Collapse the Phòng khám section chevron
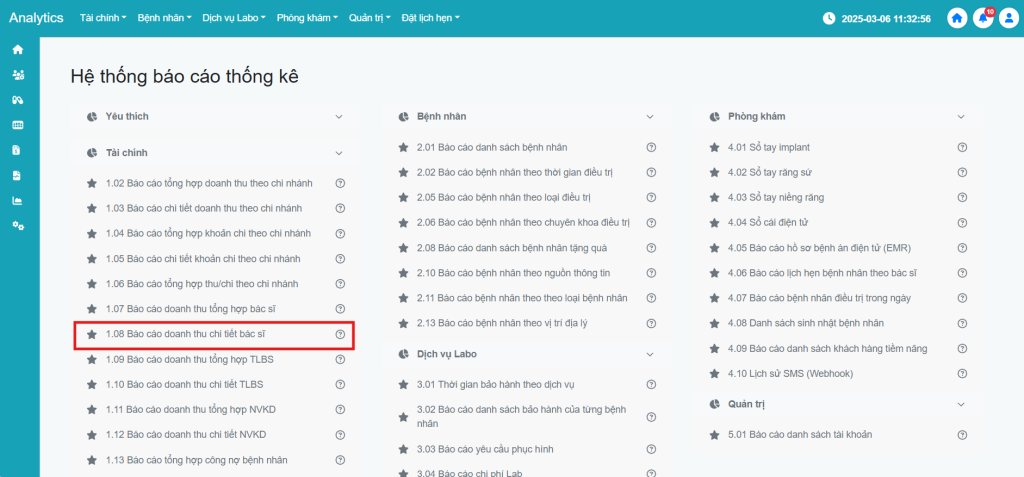The width and height of the screenshot is (1024, 477). [961, 117]
